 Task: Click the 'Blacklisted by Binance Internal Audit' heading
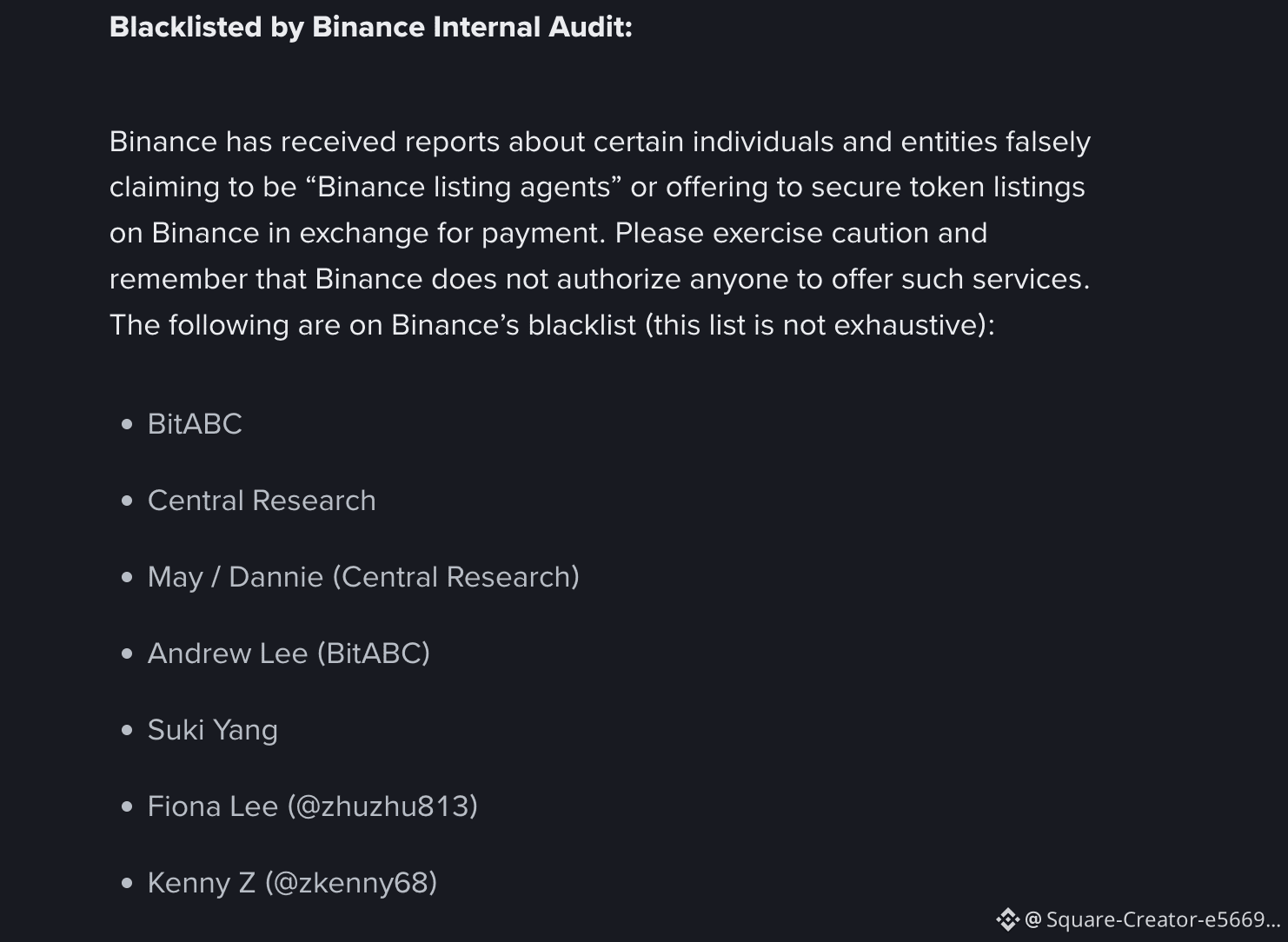coord(371,27)
